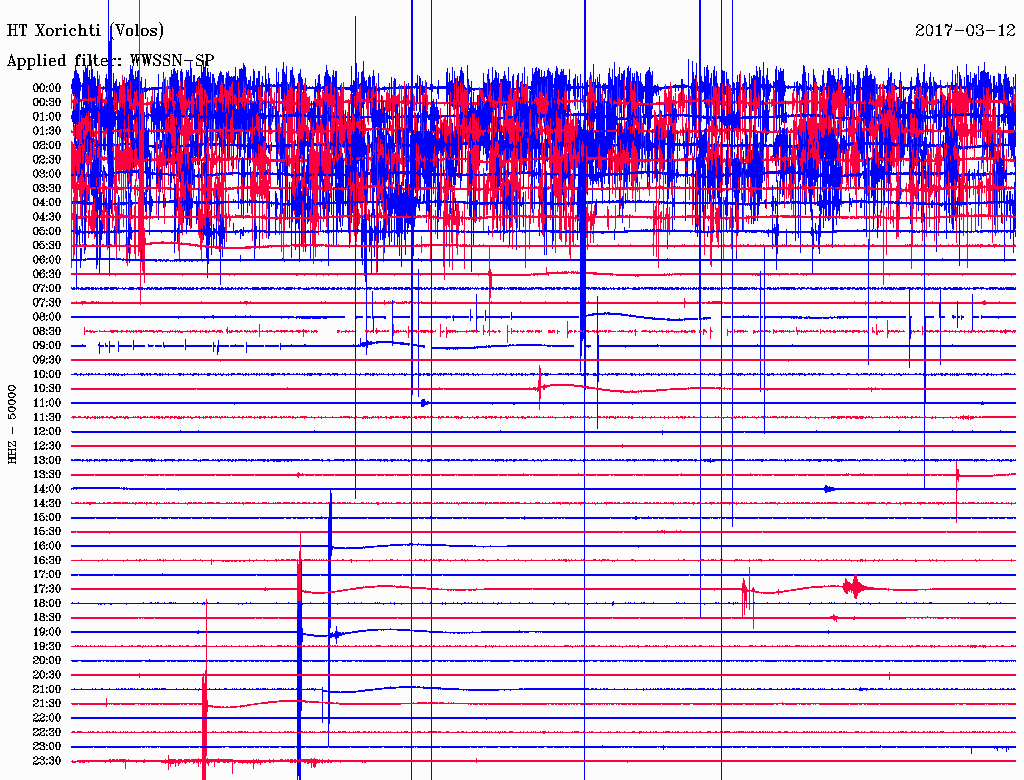The image size is (1024, 780).
Task: Select the 04:00 time label
Action: 47,203
